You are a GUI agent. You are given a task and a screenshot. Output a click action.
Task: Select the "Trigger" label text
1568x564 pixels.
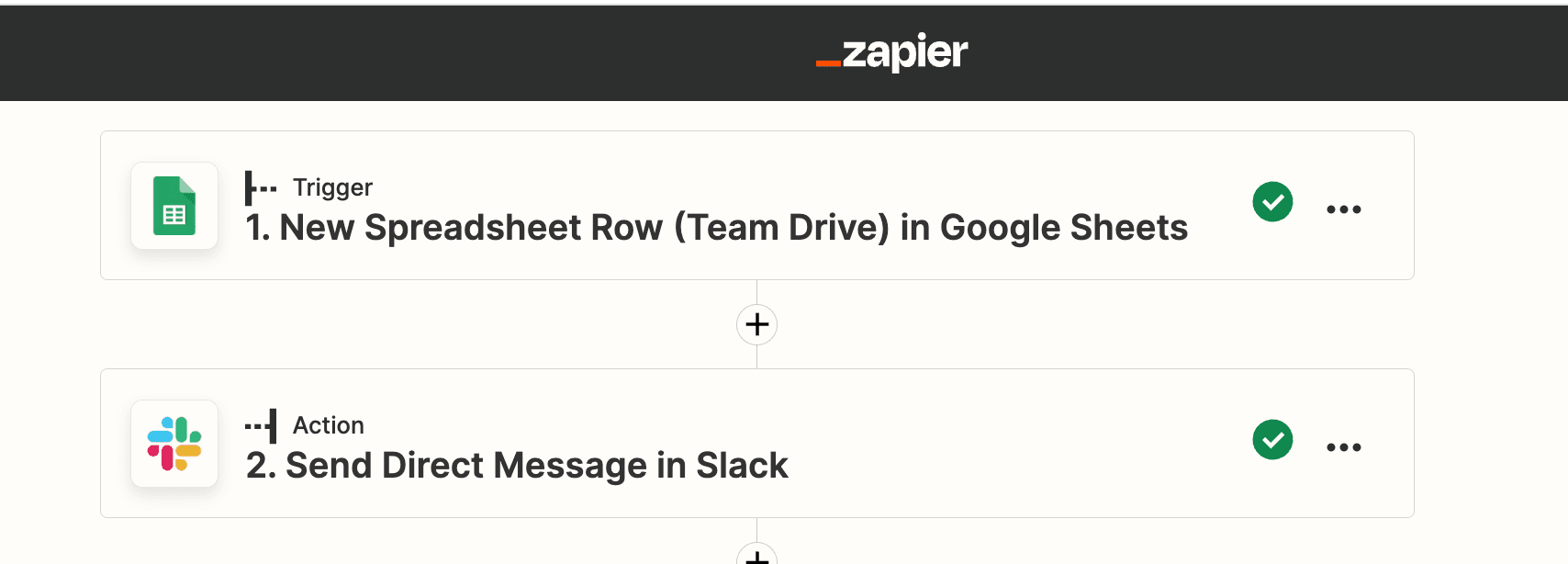coord(332,187)
